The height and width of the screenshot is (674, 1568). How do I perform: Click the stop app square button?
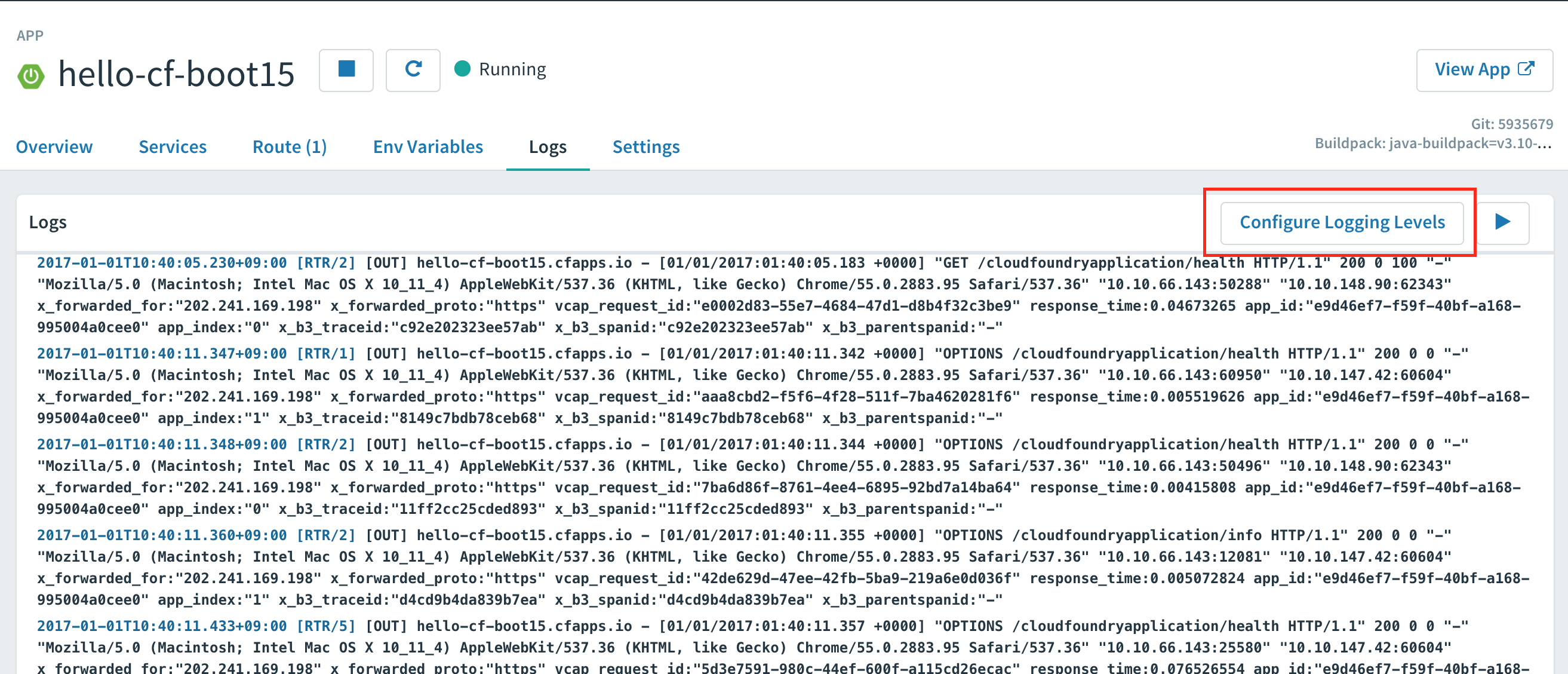tap(346, 70)
